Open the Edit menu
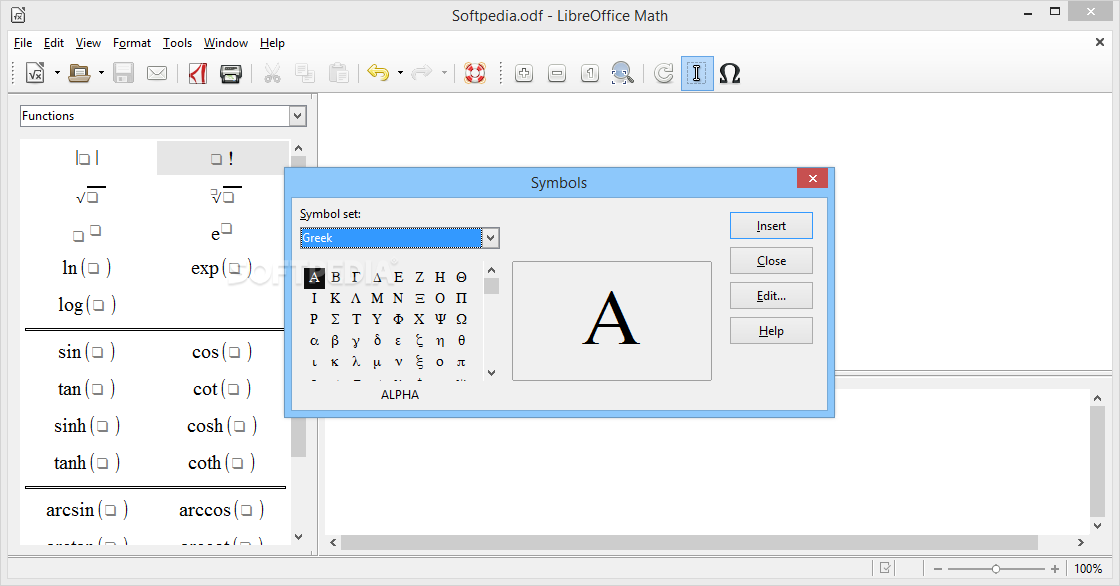1120x586 pixels. 54,43
